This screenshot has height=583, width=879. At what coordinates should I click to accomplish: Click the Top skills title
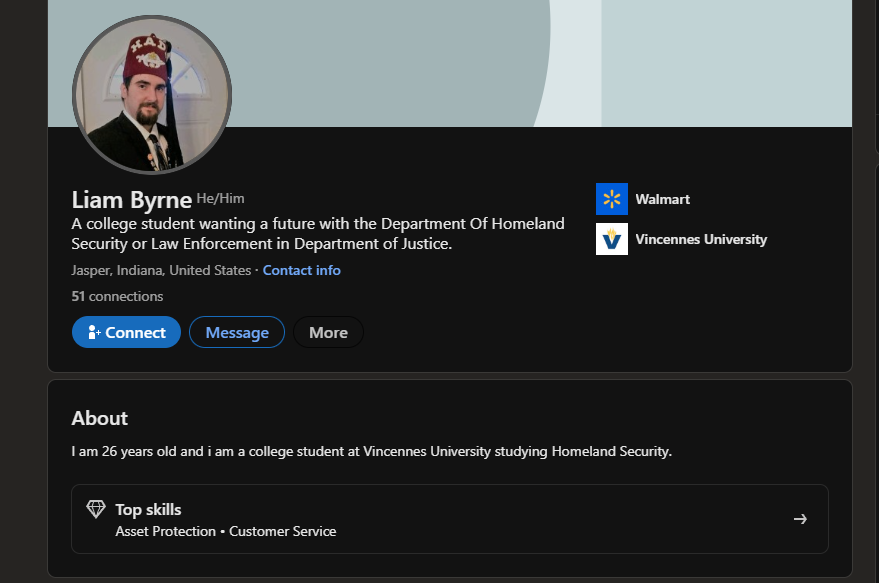[148, 510]
